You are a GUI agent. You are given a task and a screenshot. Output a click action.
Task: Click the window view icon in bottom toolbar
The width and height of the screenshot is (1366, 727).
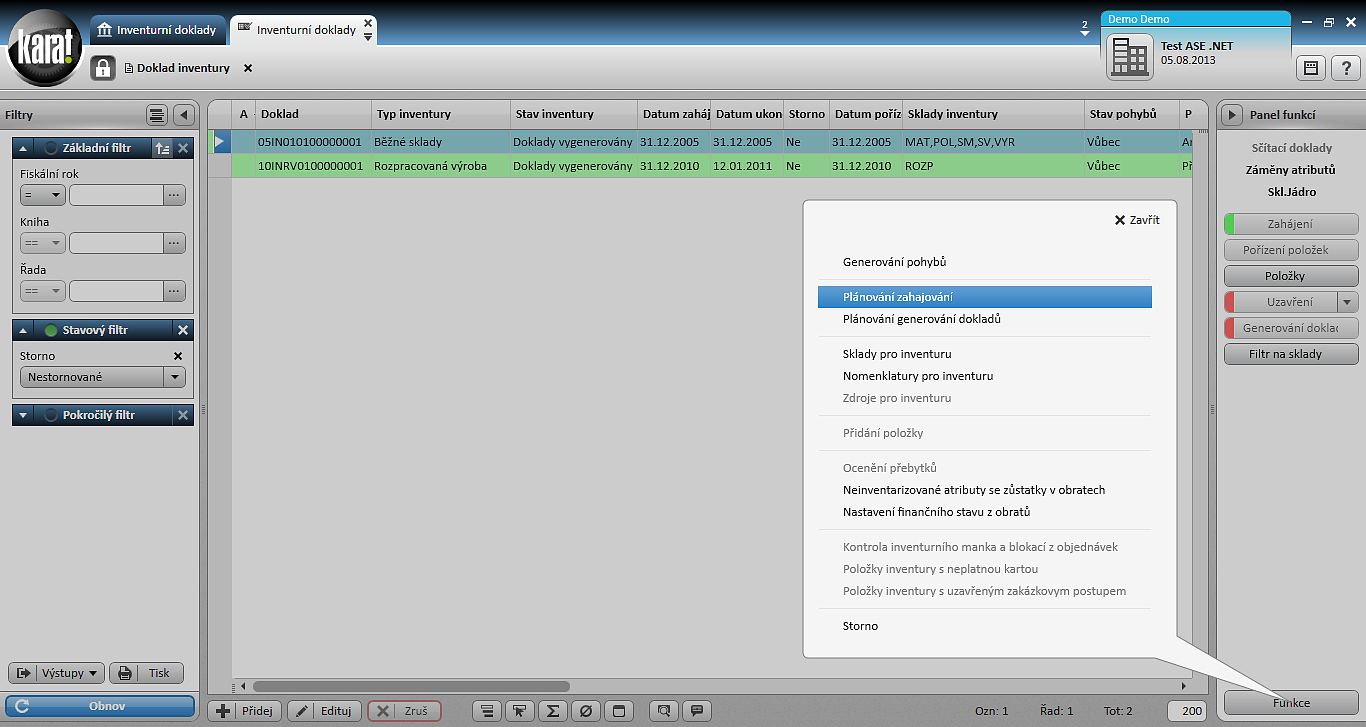click(619, 711)
